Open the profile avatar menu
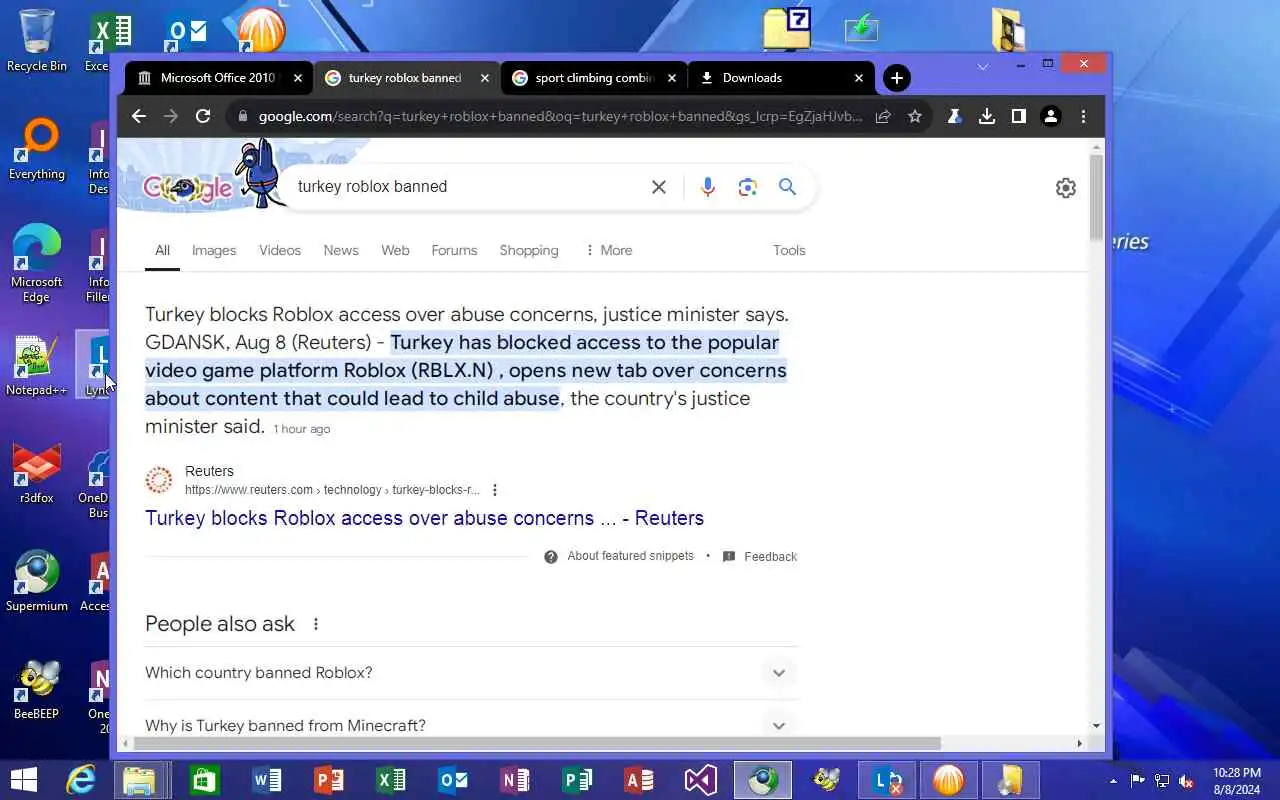1280x800 pixels. coord(1050,116)
